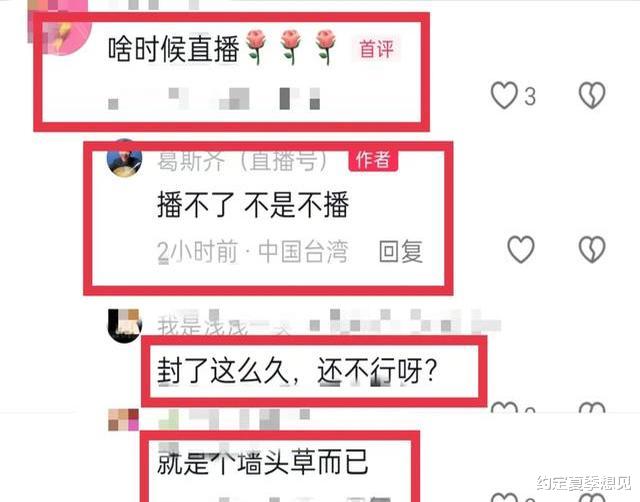
Task: Select the comment text '封了这么久，还不行呀?'
Action: click(x=298, y=370)
